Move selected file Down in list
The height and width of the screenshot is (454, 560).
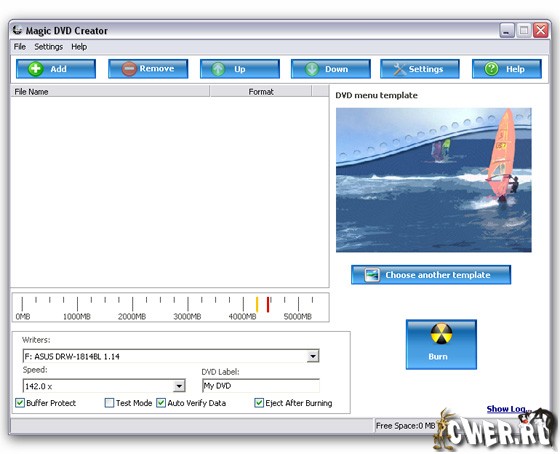click(331, 69)
